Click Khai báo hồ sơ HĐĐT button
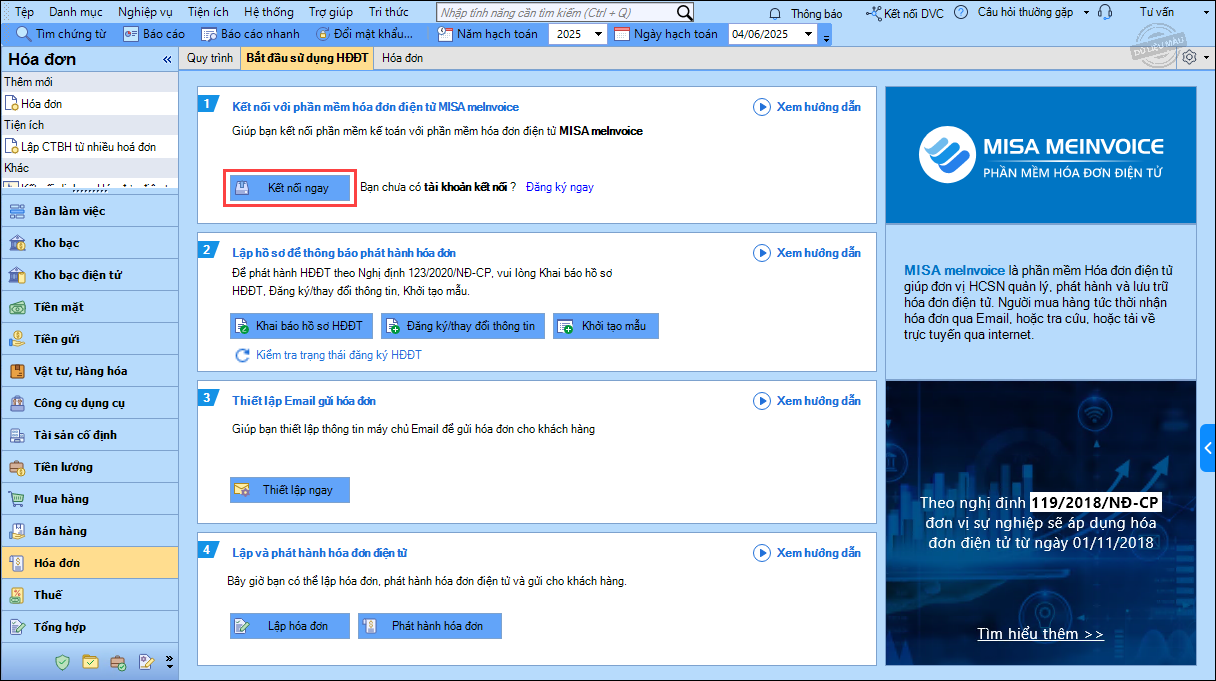Viewport: 1216px width, 681px height. [301, 326]
